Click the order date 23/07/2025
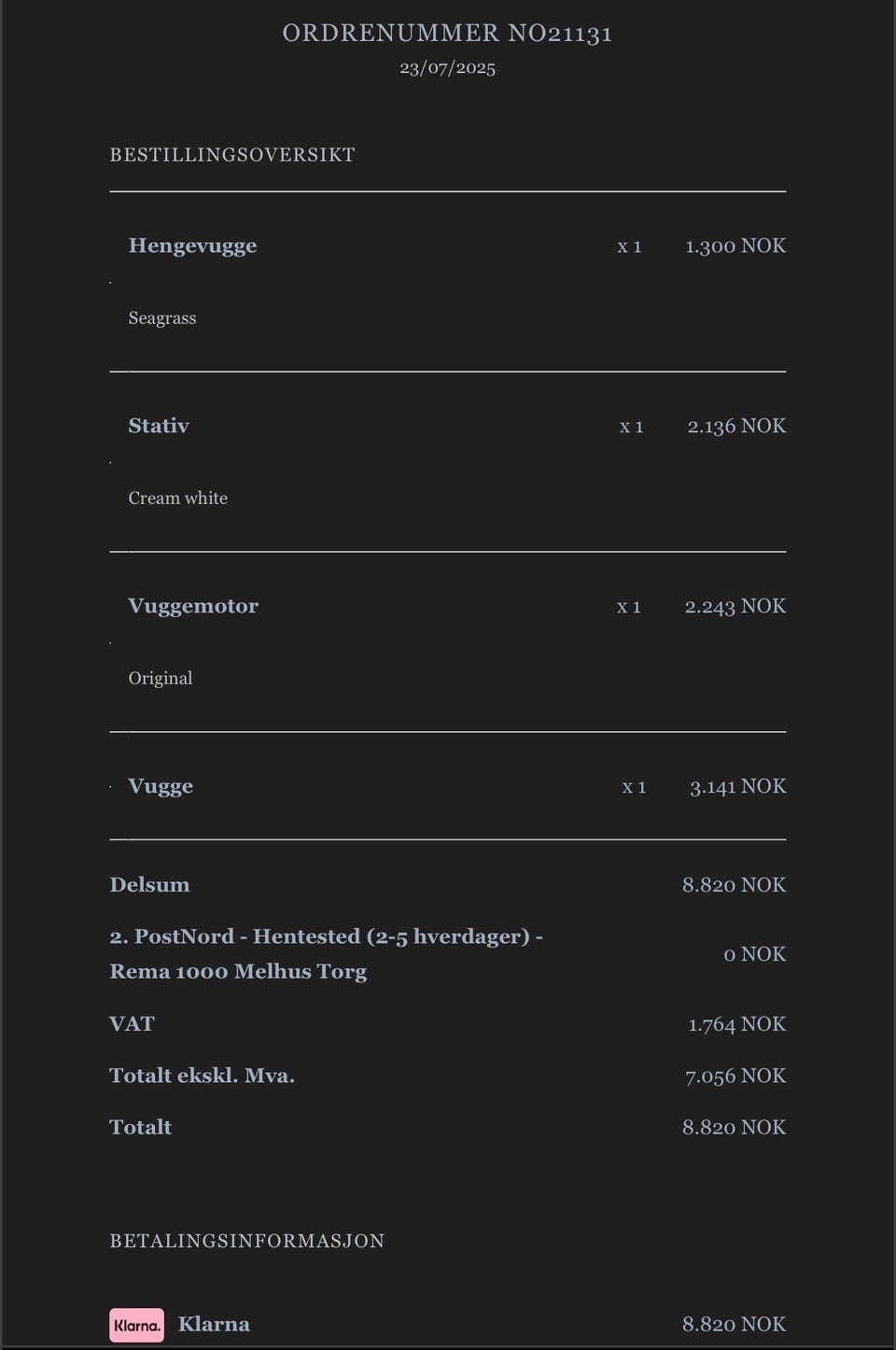The image size is (896, 1350). [x=447, y=67]
